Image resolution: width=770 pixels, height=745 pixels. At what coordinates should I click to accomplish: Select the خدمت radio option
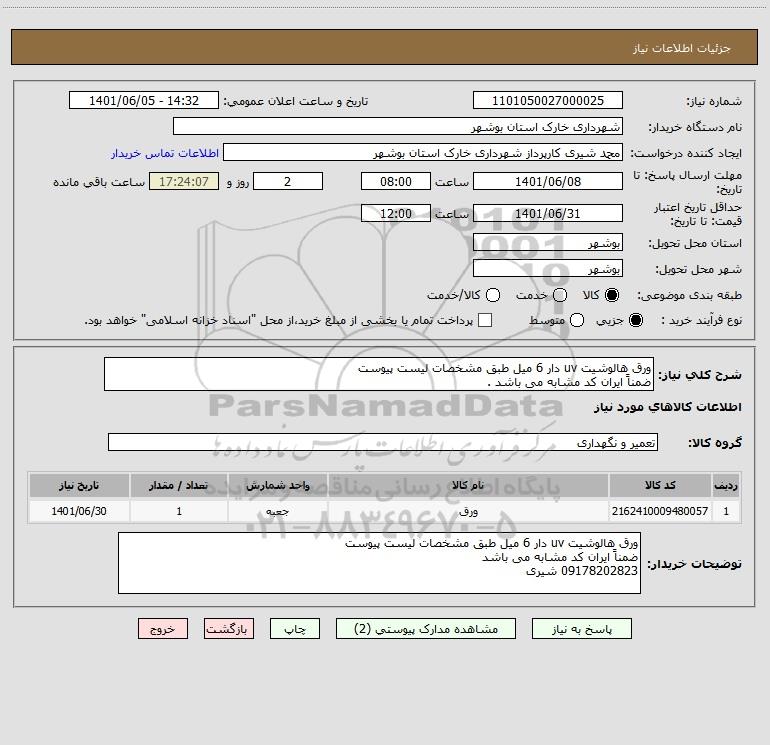coord(560,295)
